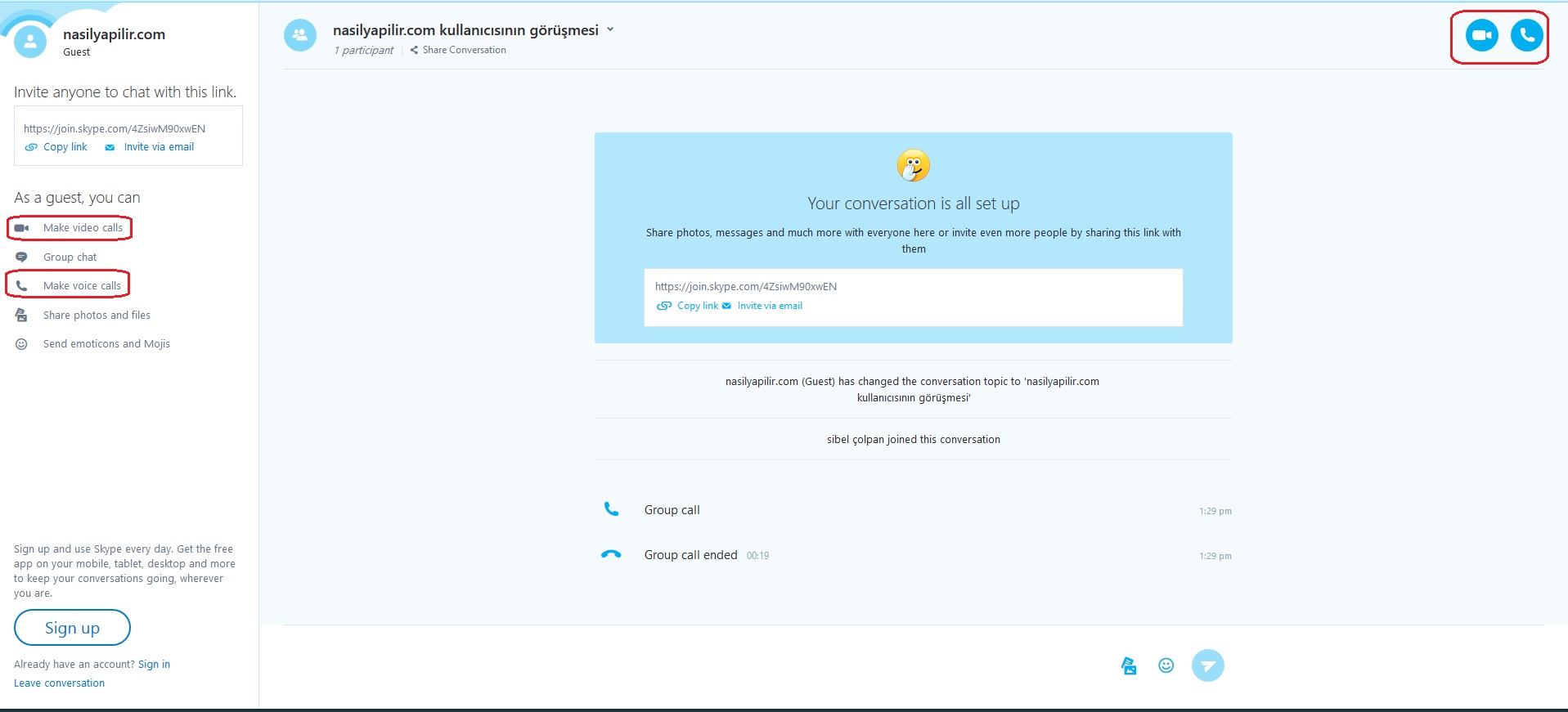
Task: Click the chain icon in the setup card
Action: coord(664,306)
